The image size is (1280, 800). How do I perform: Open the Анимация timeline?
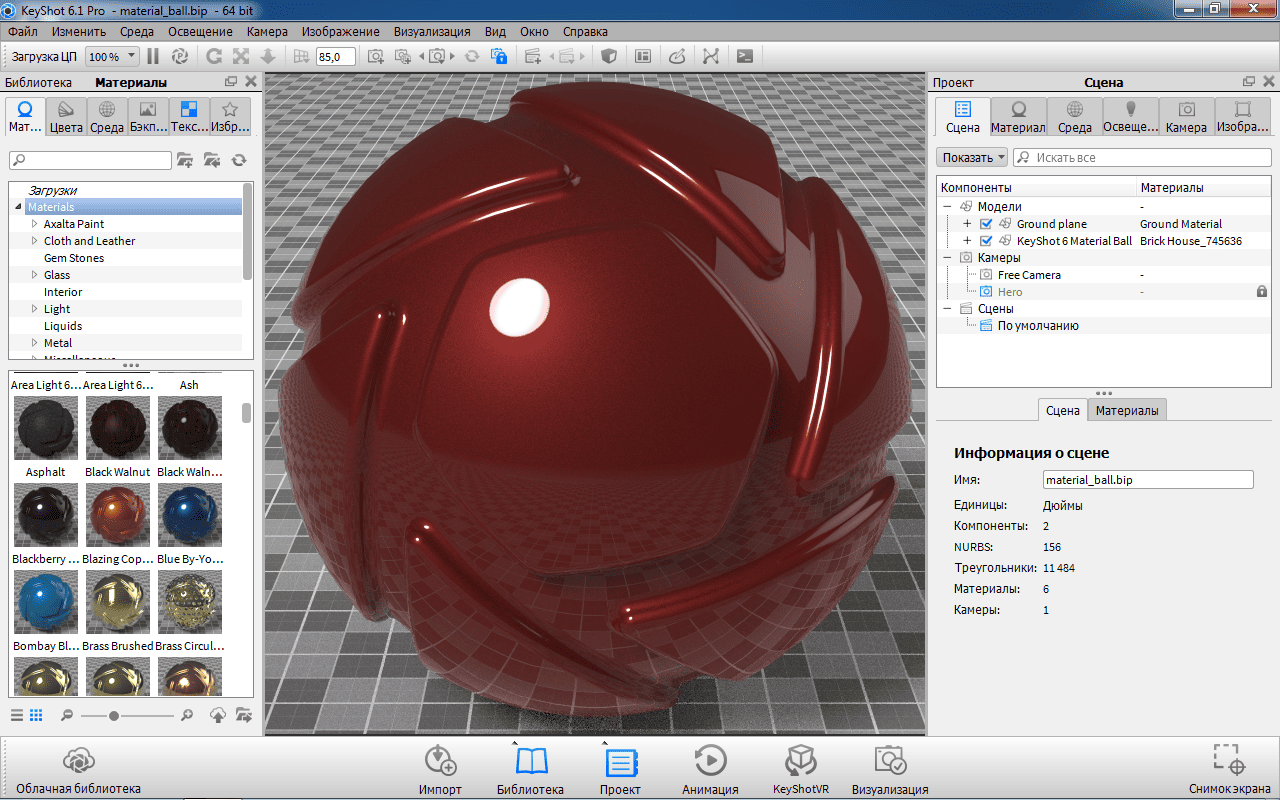pos(710,770)
